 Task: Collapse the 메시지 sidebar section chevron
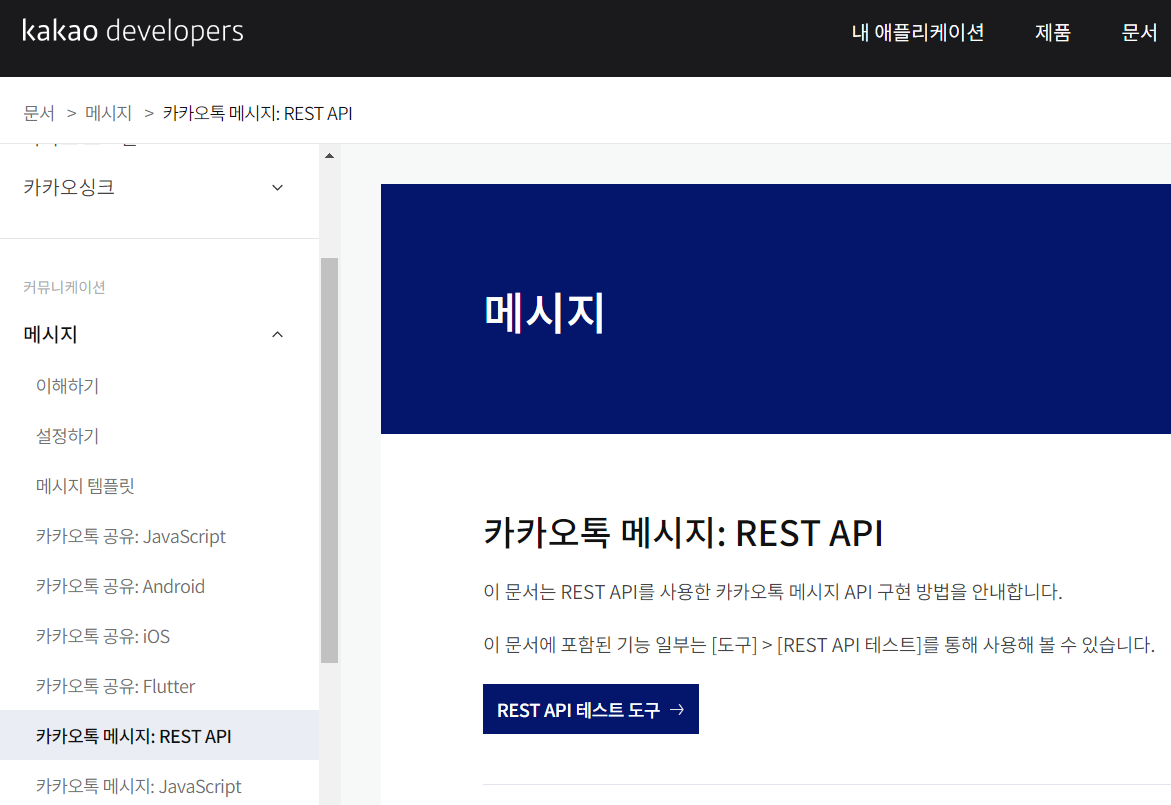pos(277,335)
